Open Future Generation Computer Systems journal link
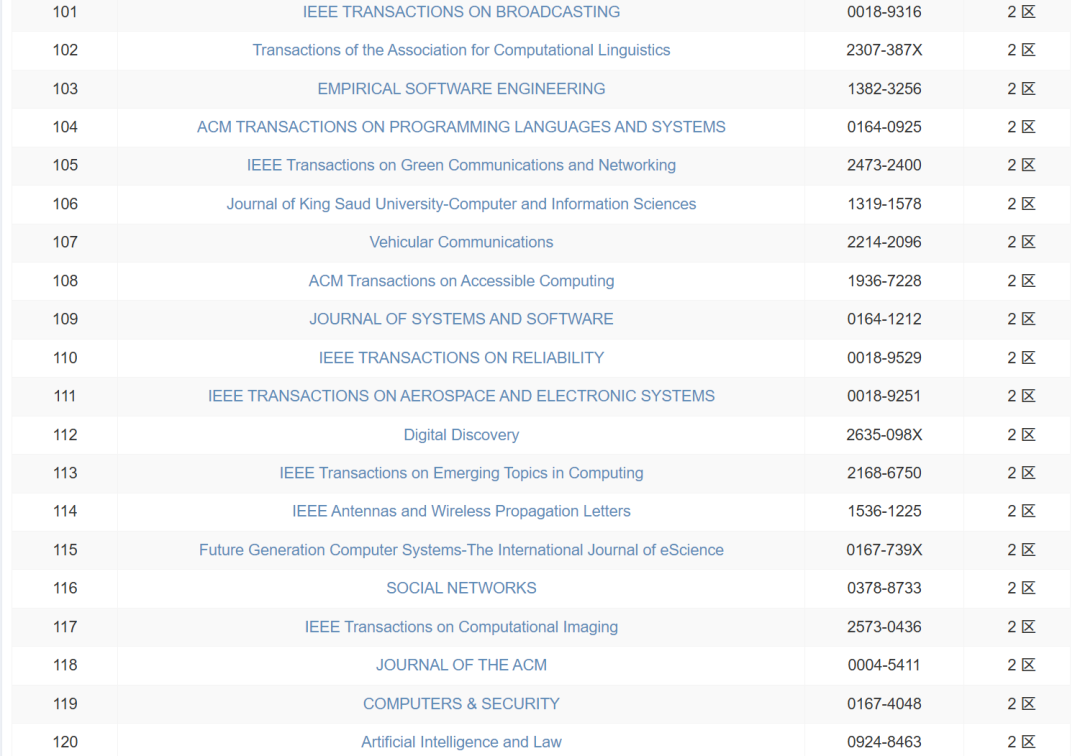Screen dimensions: 1080x756 point(461,550)
